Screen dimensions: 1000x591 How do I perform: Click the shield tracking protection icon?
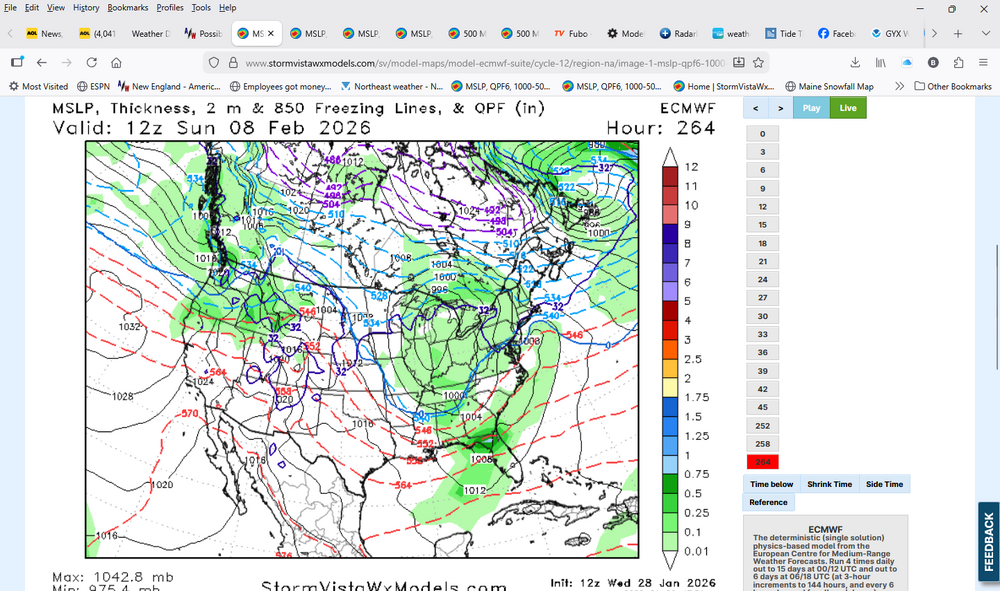click(x=212, y=62)
